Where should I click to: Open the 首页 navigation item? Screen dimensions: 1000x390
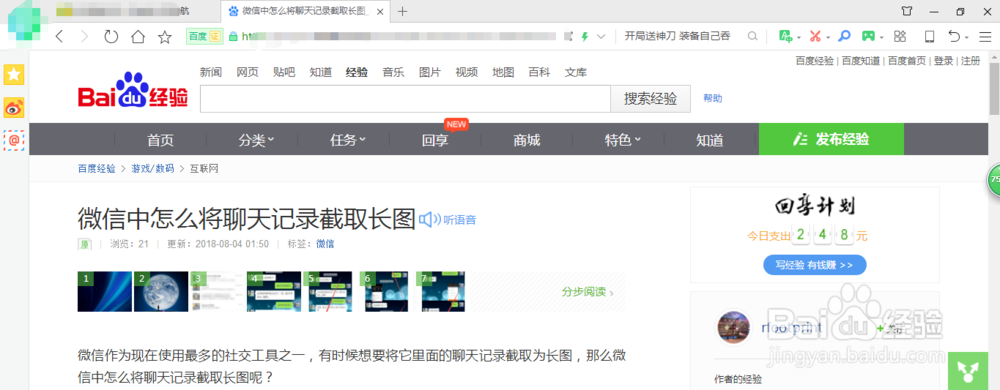tap(160, 140)
